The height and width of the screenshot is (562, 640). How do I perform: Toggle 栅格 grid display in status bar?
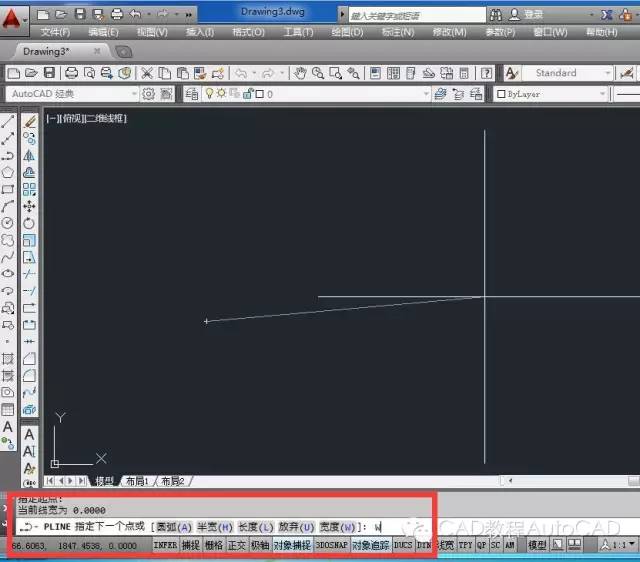tap(214, 545)
